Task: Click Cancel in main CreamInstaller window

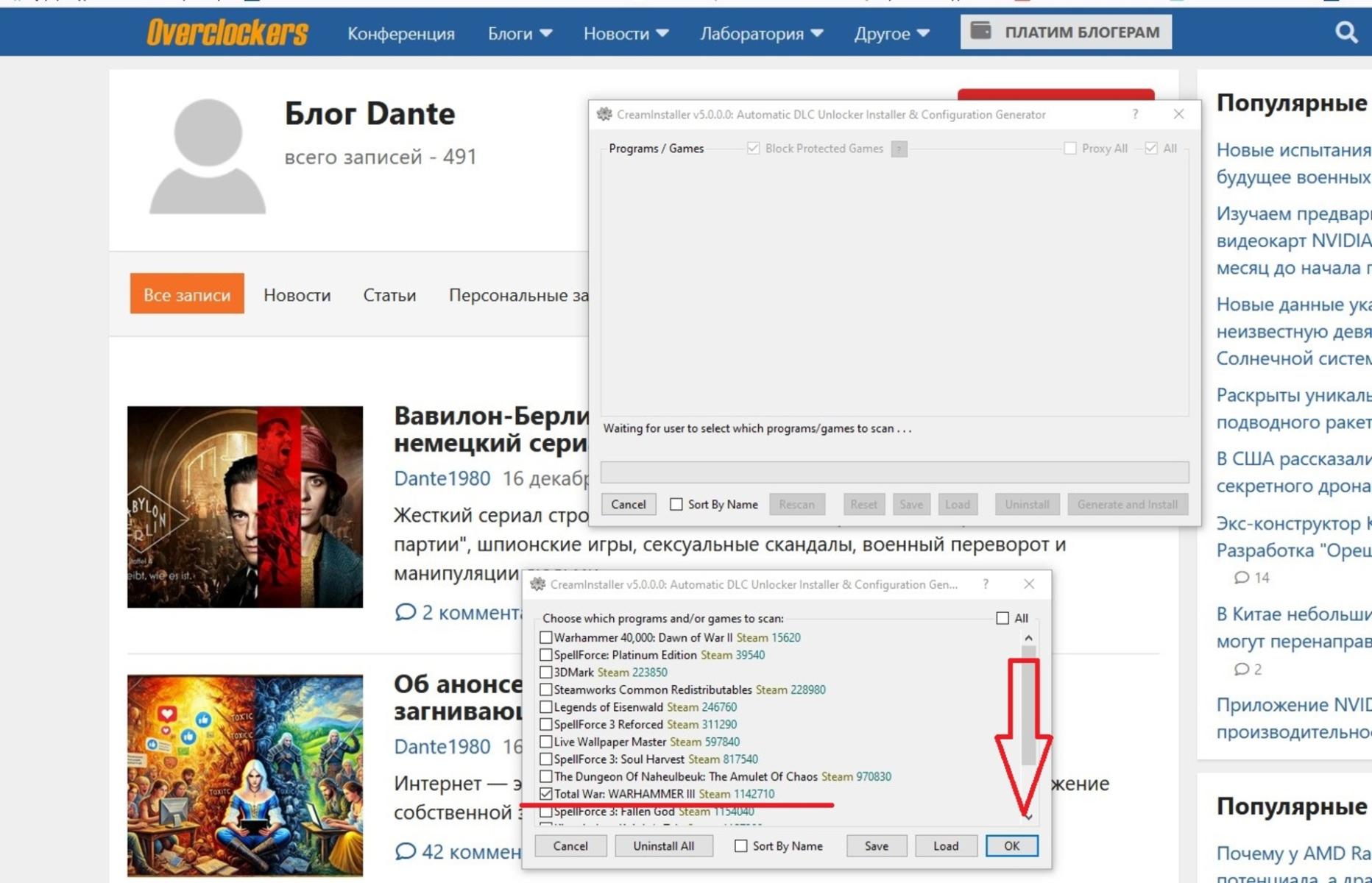Action: 629,505
